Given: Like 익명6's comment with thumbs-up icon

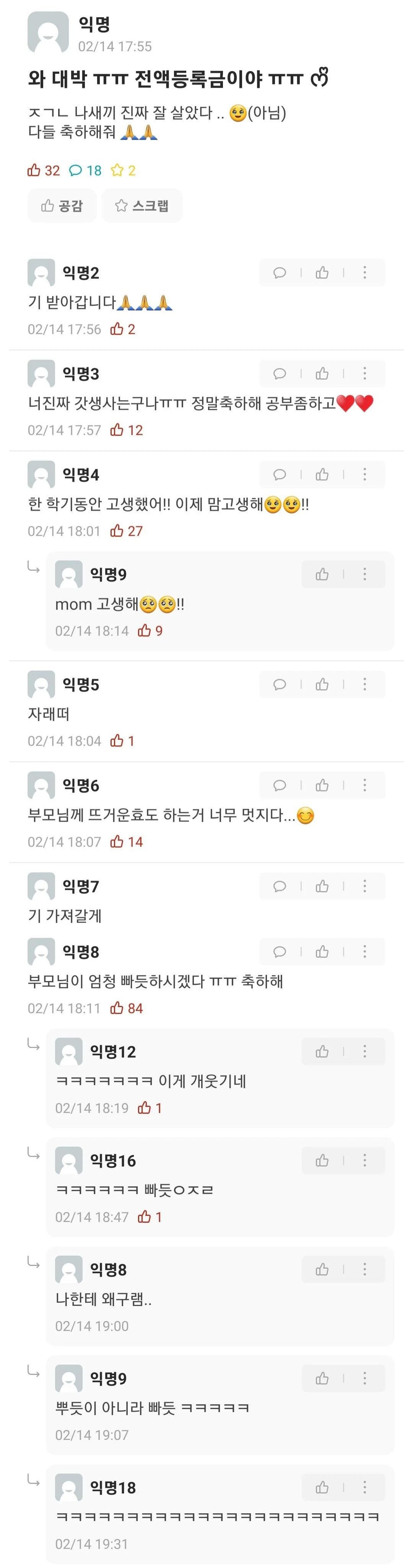Looking at the screenshot, I should click(322, 786).
